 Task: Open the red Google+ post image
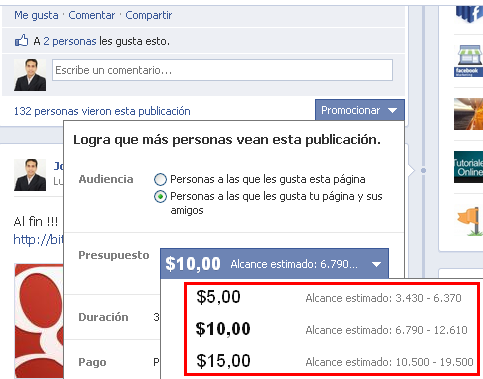[39, 321]
